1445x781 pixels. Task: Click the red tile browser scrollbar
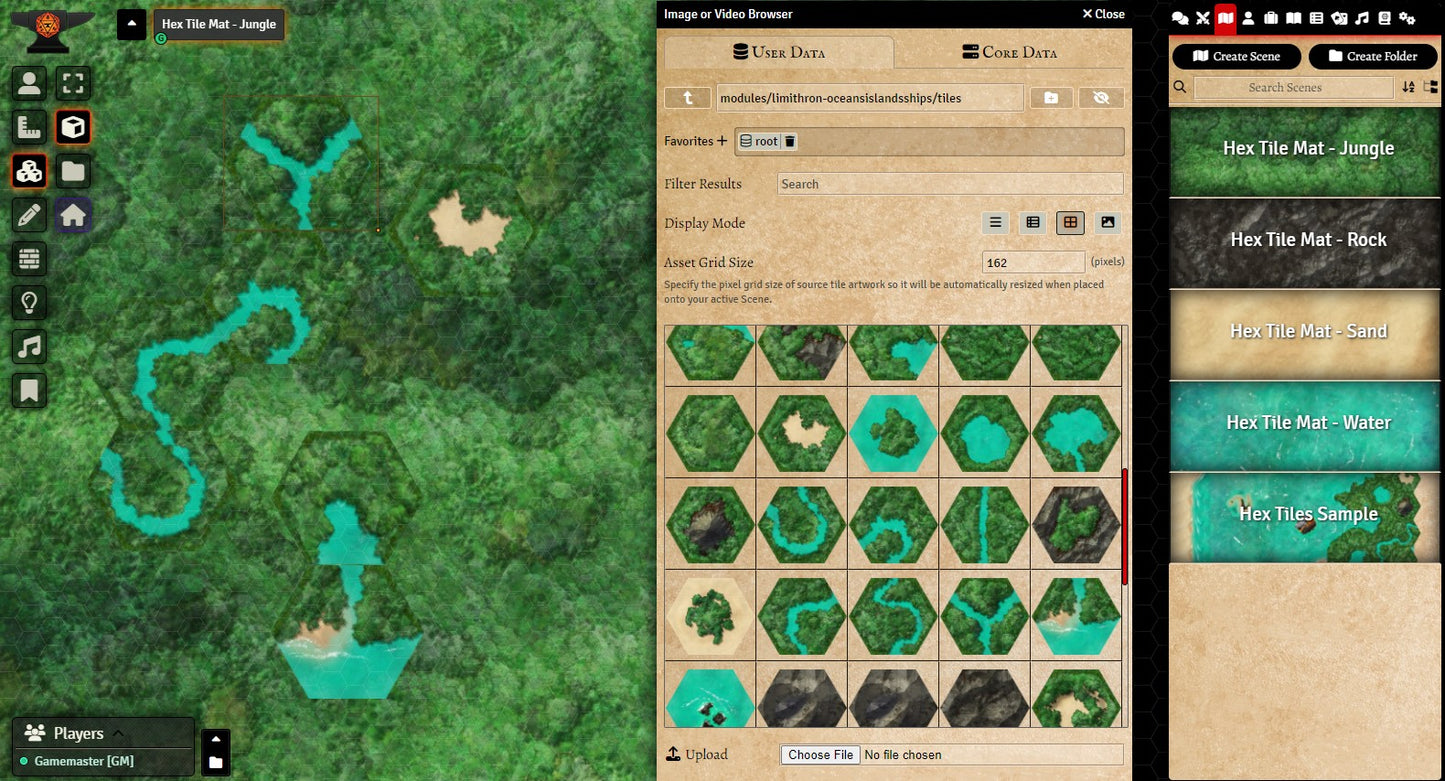click(x=1126, y=526)
